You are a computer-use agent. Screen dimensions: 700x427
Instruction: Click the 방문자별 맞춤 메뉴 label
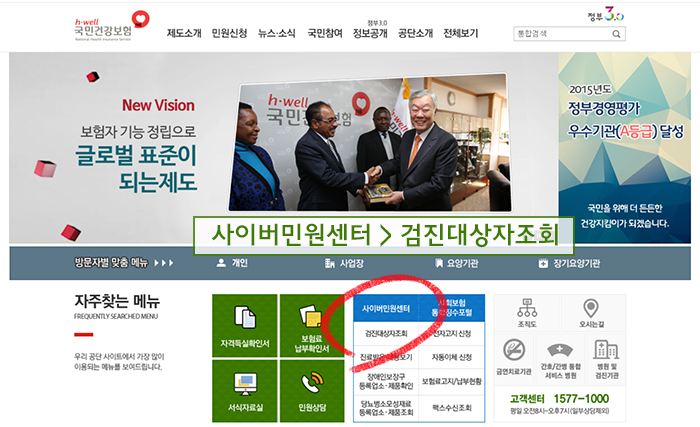[x=111, y=262]
